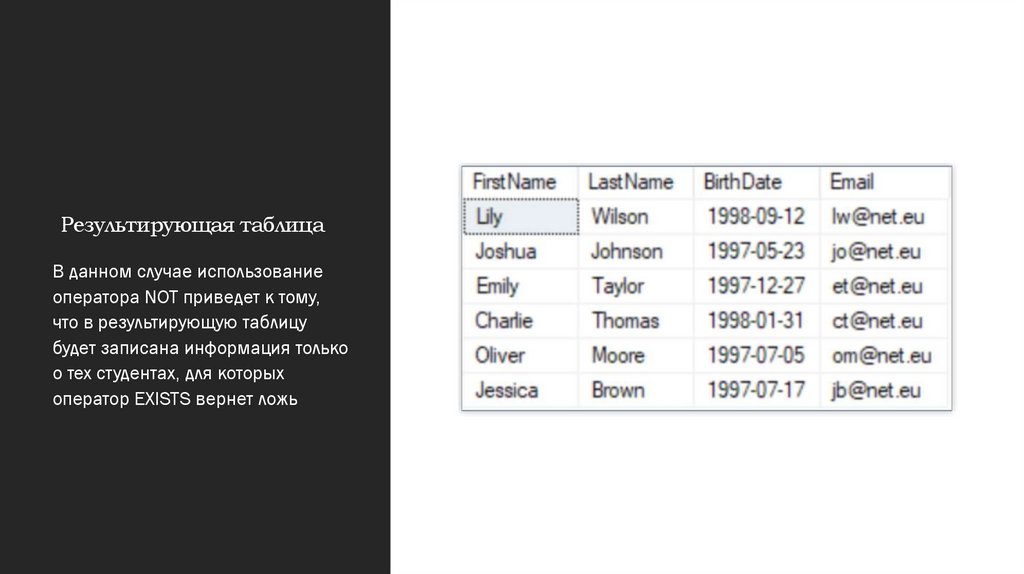Click the heading 'Результирующая таблица'
Viewport: 1024px width, 574px height.
pos(193,225)
